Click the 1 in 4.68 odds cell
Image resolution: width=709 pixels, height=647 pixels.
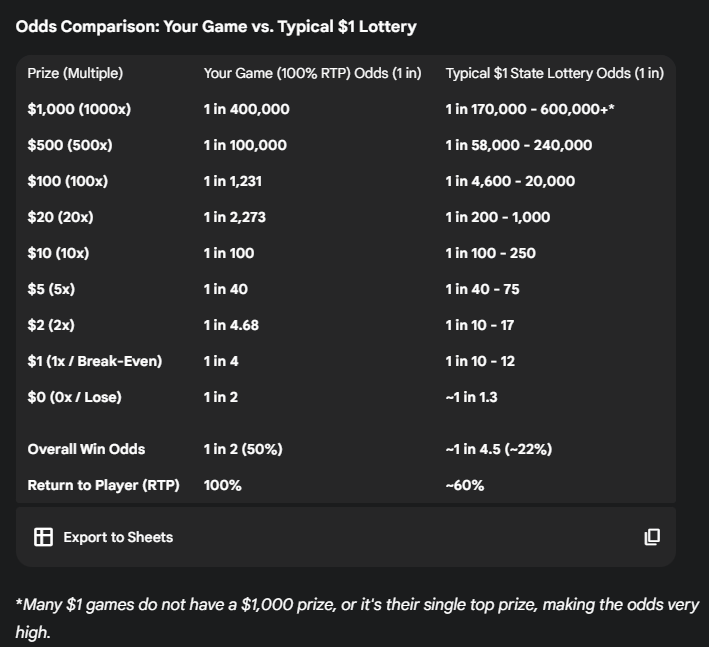(232, 325)
